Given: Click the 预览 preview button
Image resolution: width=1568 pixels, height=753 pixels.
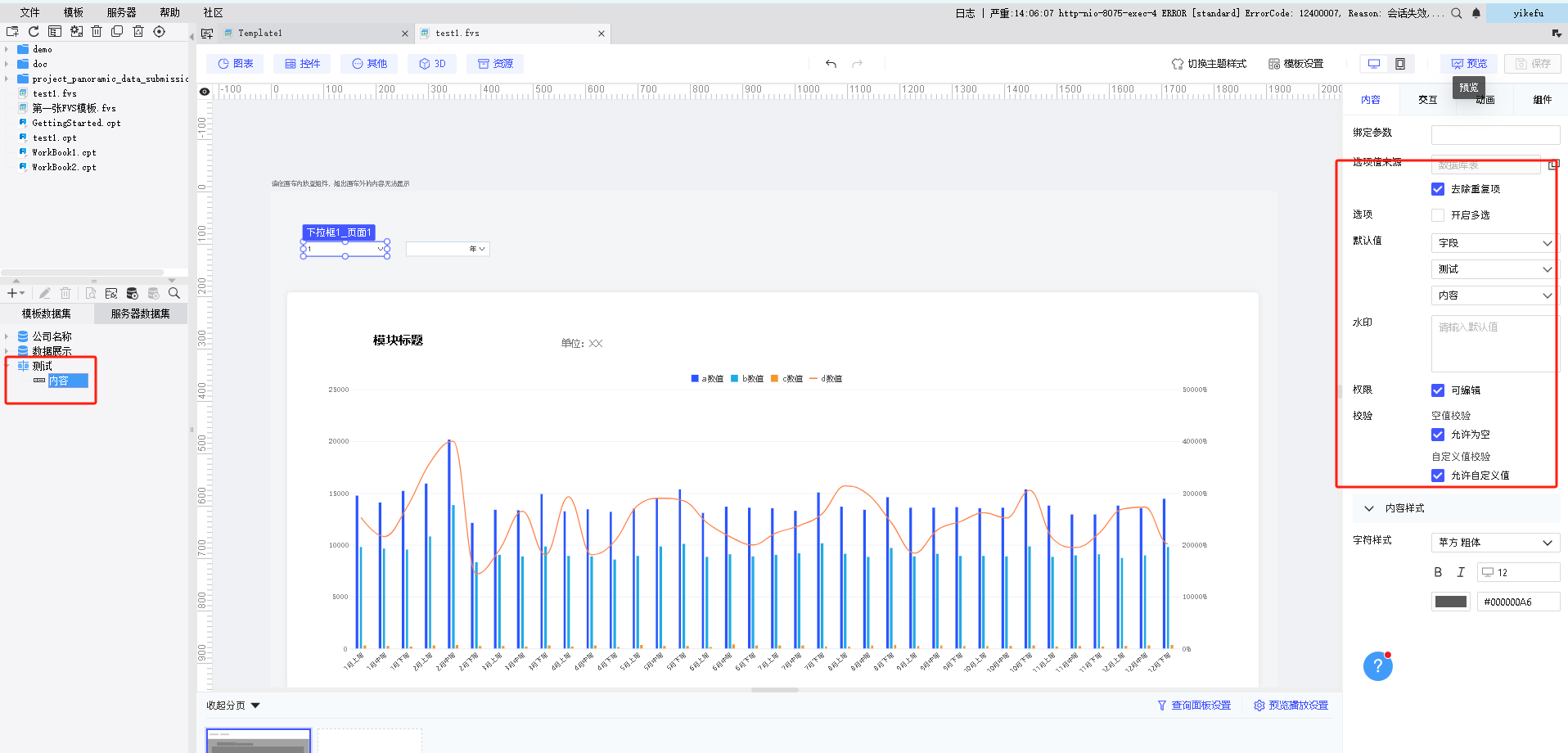Looking at the screenshot, I should click(1469, 64).
